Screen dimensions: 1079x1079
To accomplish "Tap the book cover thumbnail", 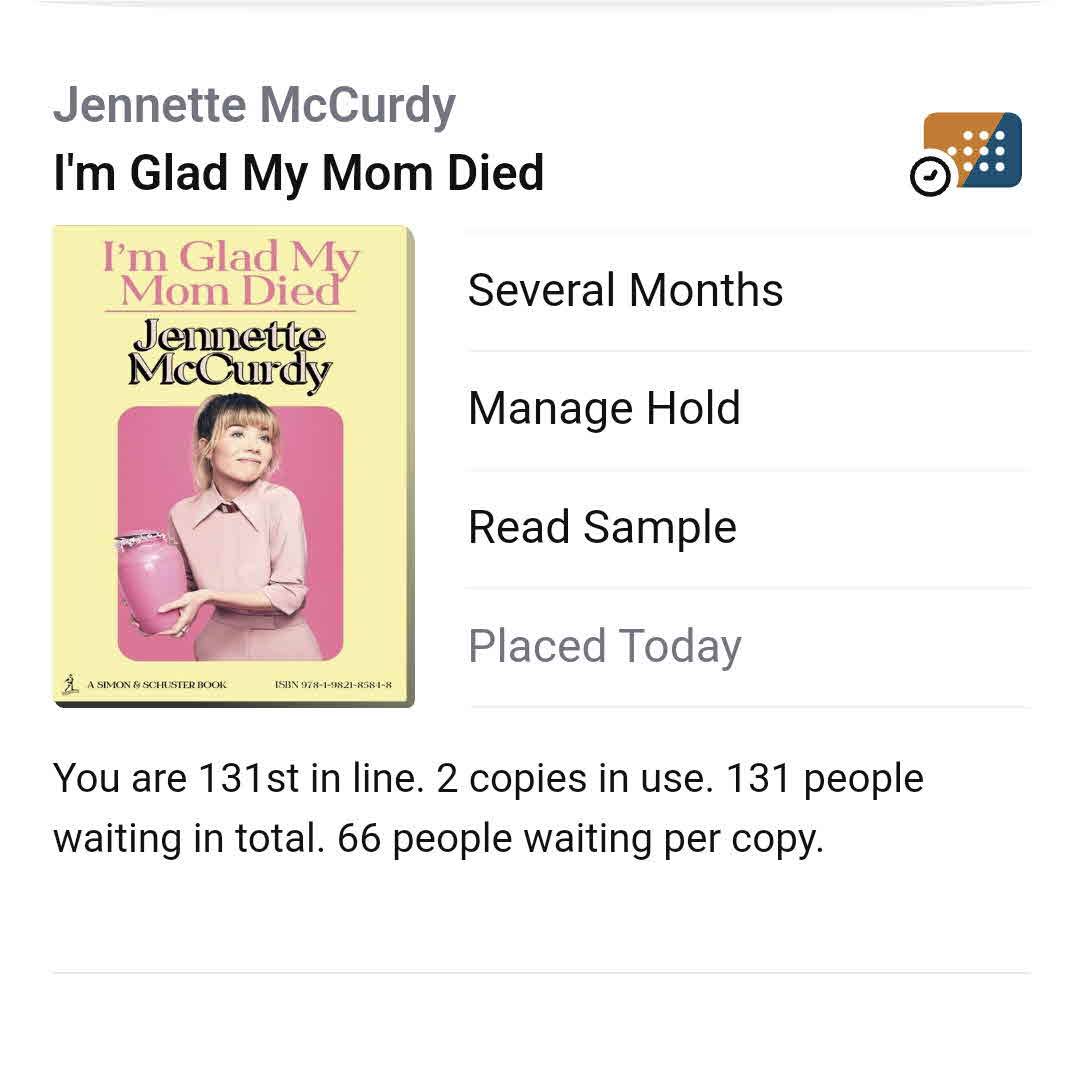I will (233, 466).
